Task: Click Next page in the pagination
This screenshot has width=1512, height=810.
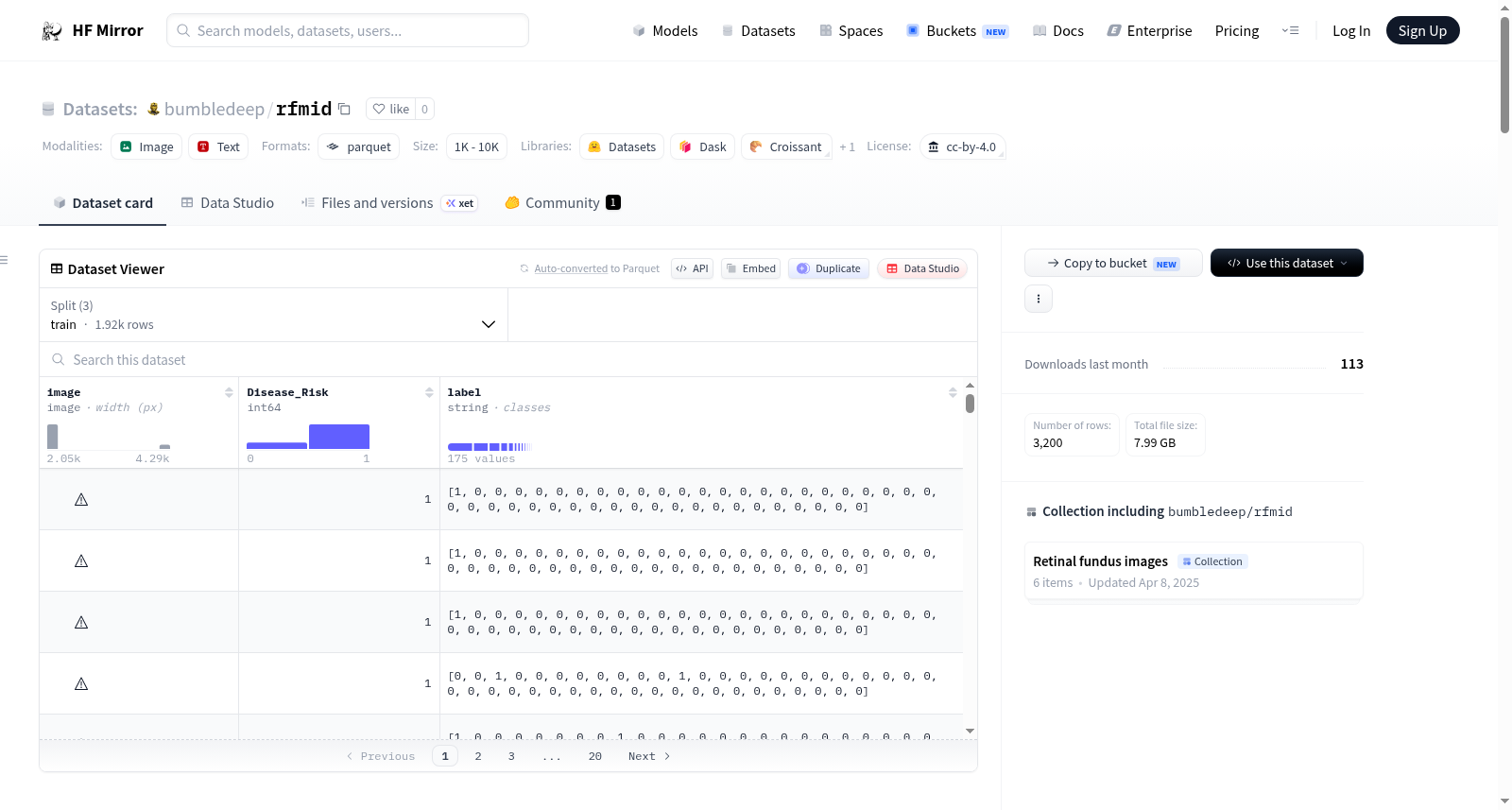Action: [x=649, y=756]
